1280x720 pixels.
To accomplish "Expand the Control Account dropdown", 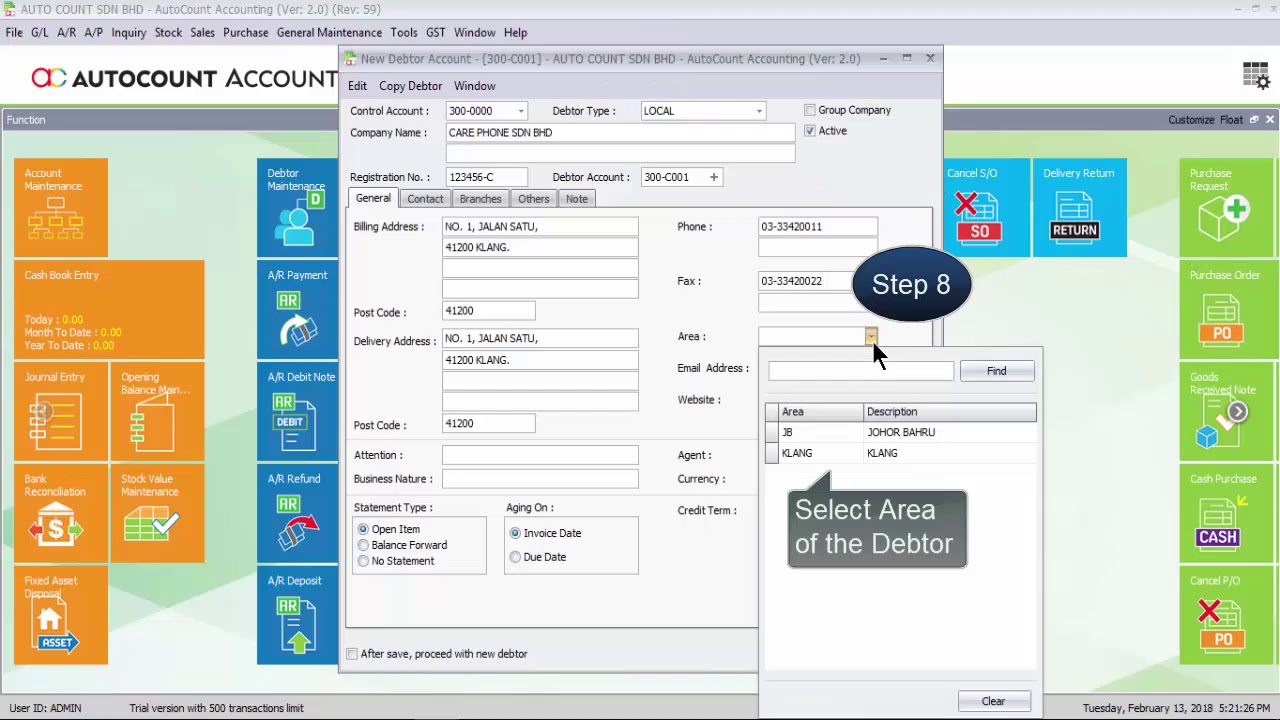I will (519, 111).
